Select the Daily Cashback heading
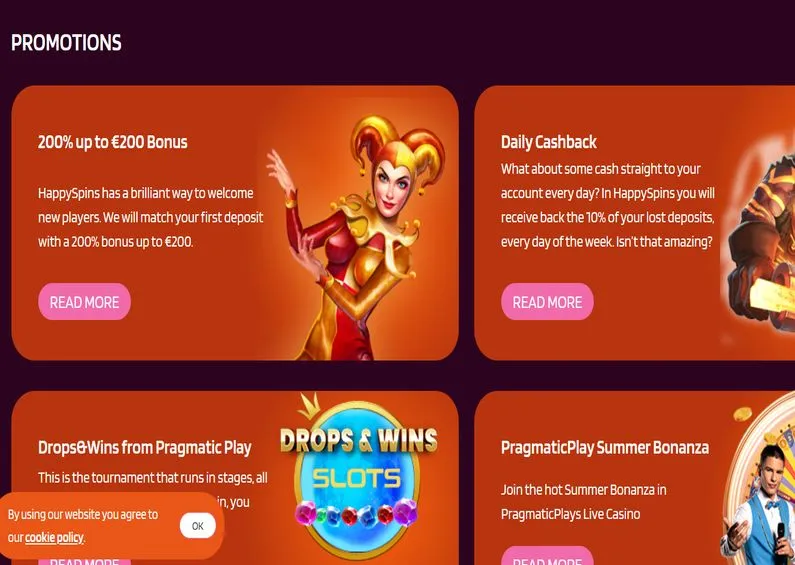 click(x=549, y=142)
